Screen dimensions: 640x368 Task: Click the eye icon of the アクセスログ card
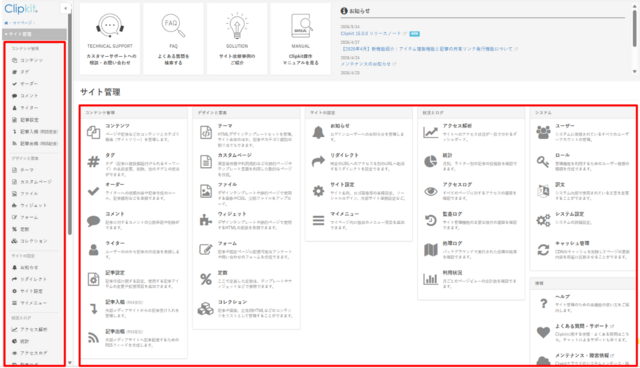coord(431,191)
